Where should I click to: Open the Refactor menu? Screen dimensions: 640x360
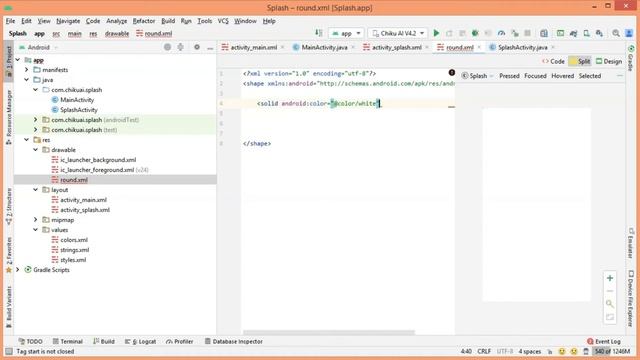pyautogui.click(x=144, y=21)
